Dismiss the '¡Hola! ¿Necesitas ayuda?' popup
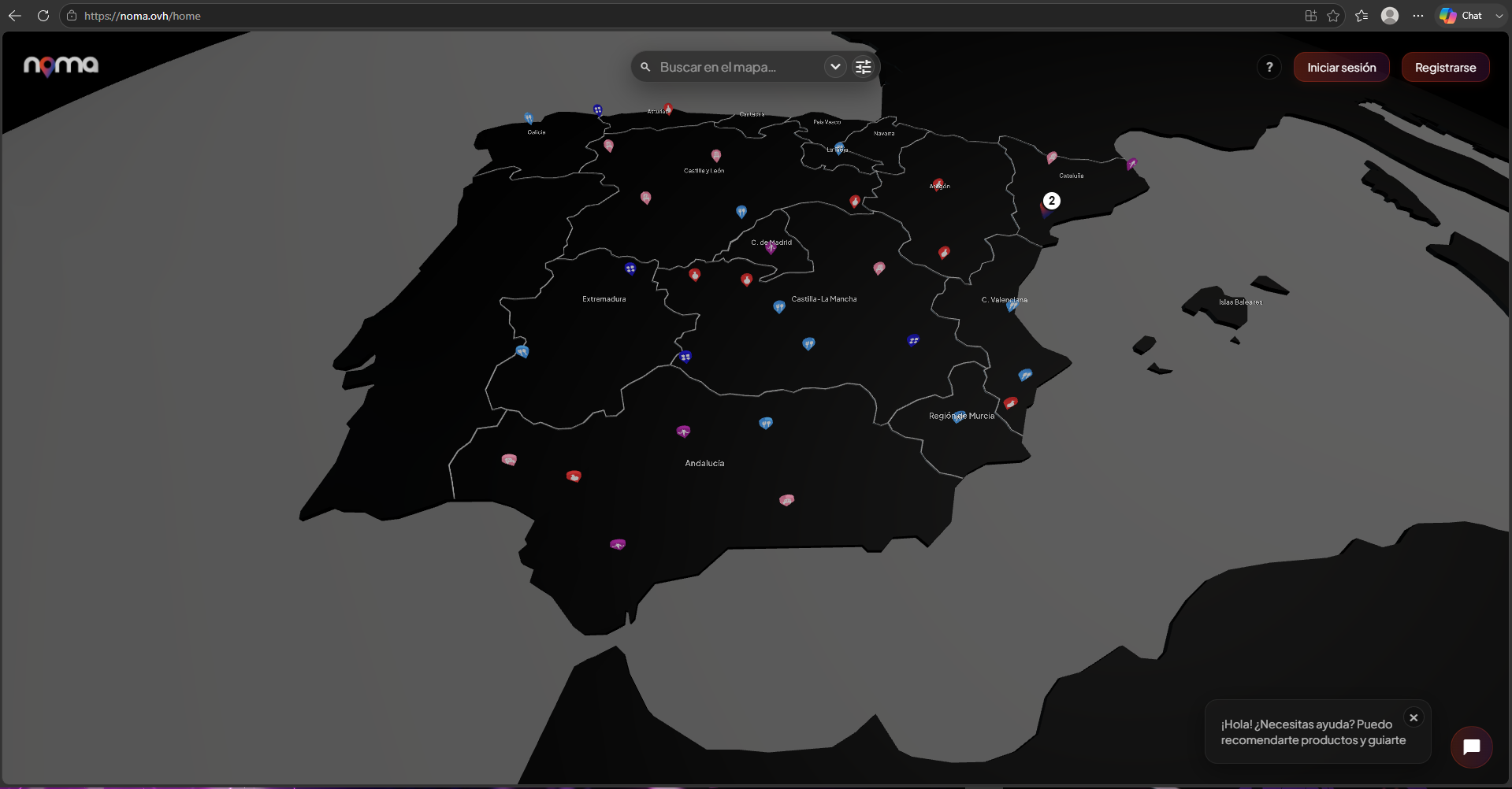The image size is (1512, 789). pyautogui.click(x=1414, y=718)
